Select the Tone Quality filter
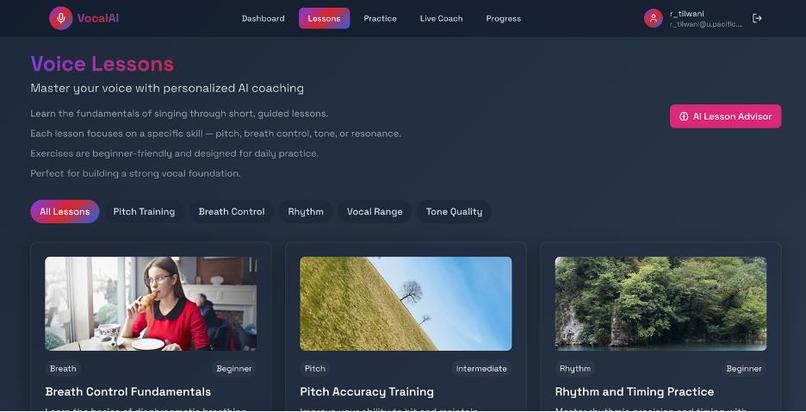 [454, 212]
